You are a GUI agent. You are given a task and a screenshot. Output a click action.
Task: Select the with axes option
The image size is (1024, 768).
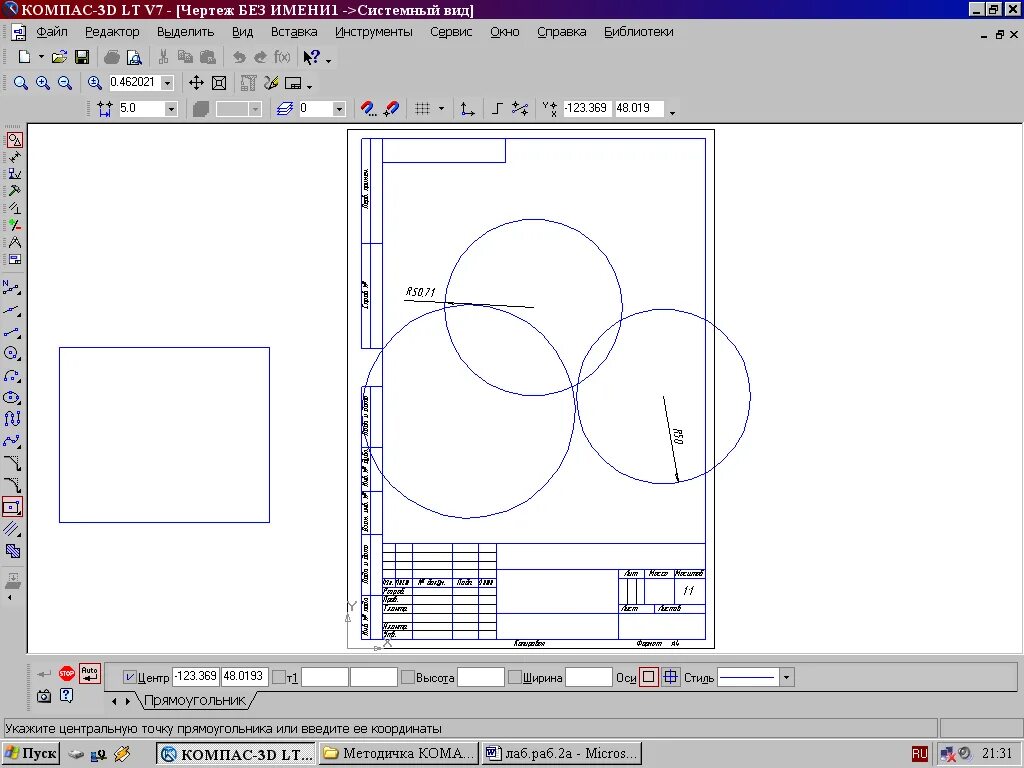tap(671, 677)
